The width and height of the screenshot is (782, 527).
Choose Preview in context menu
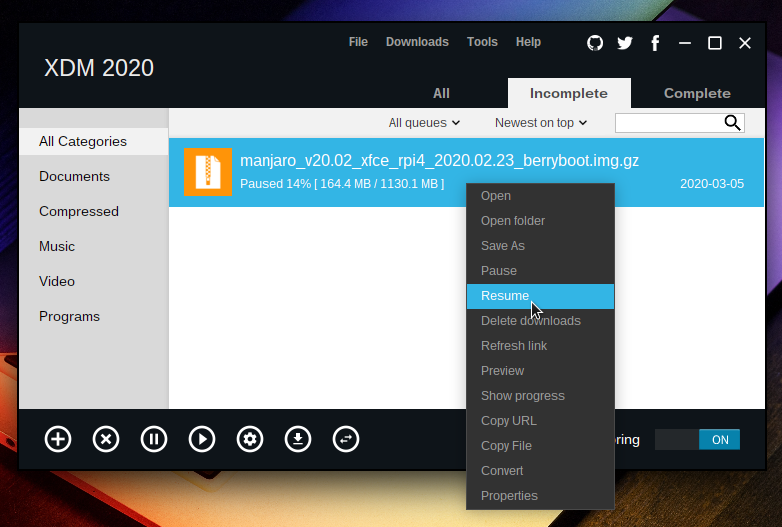coord(540,371)
